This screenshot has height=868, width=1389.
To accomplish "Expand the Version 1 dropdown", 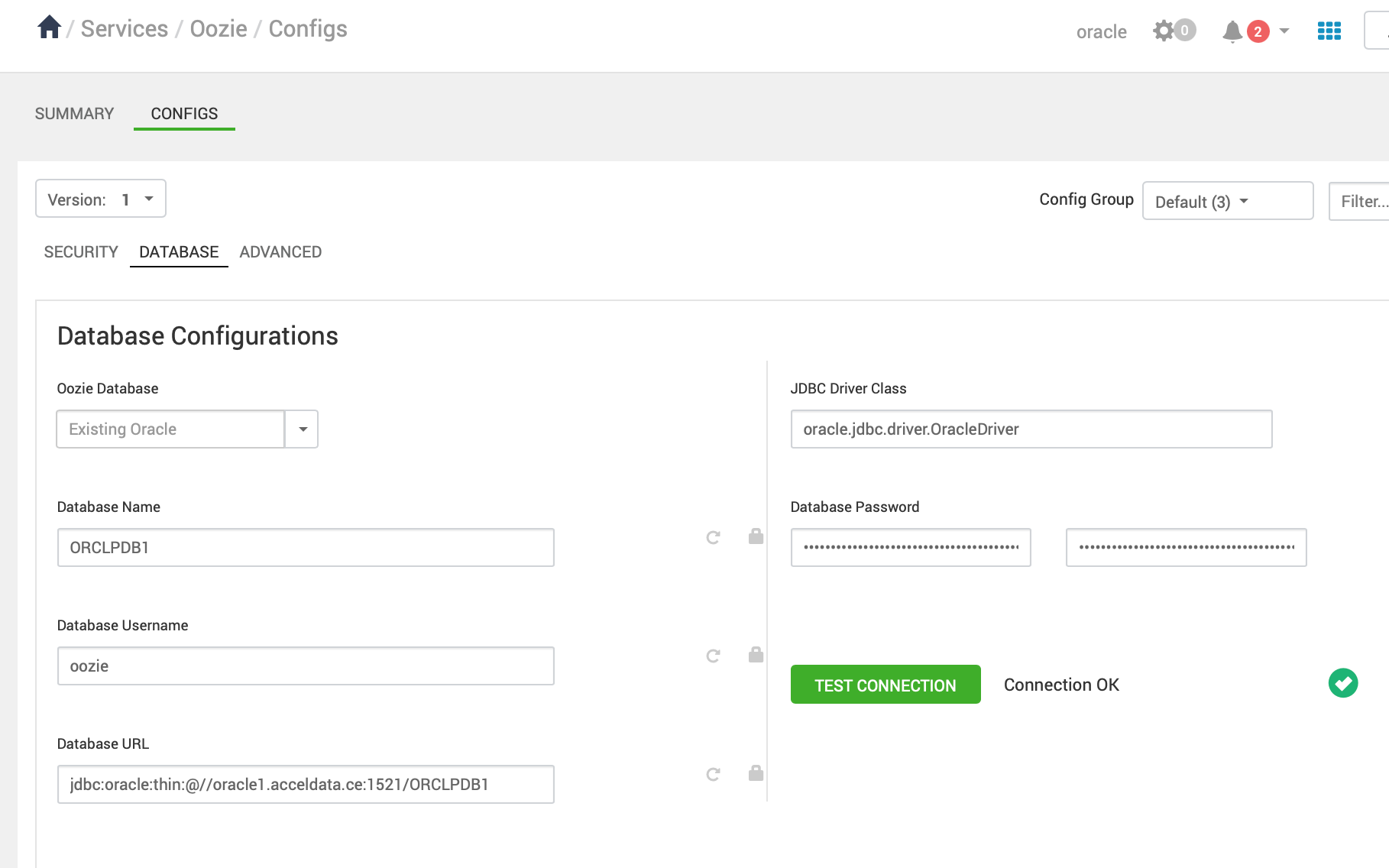I will [101, 199].
